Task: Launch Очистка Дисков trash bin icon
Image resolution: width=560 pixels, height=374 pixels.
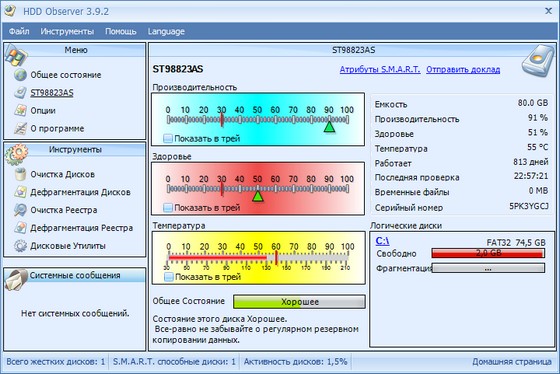Action: tap(20, 174)
